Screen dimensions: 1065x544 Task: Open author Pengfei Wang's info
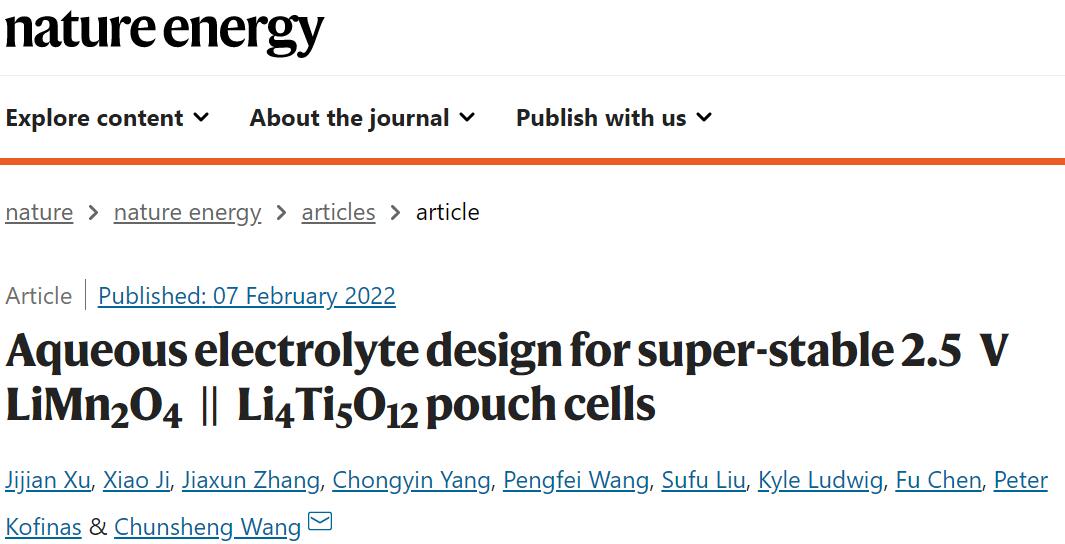click(576, 481)
